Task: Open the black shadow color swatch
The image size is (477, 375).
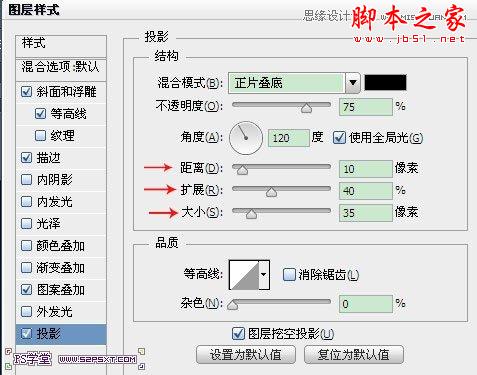Action: 385,82
